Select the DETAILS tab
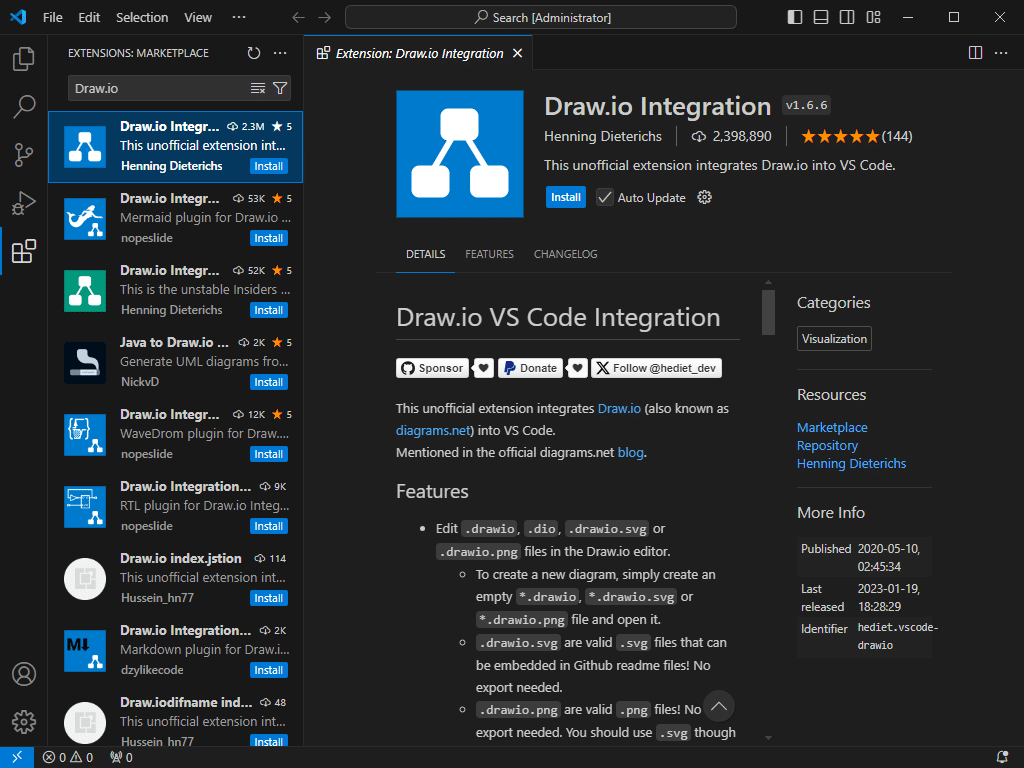This screenshot has width=1024, height=768. point(426,254)
